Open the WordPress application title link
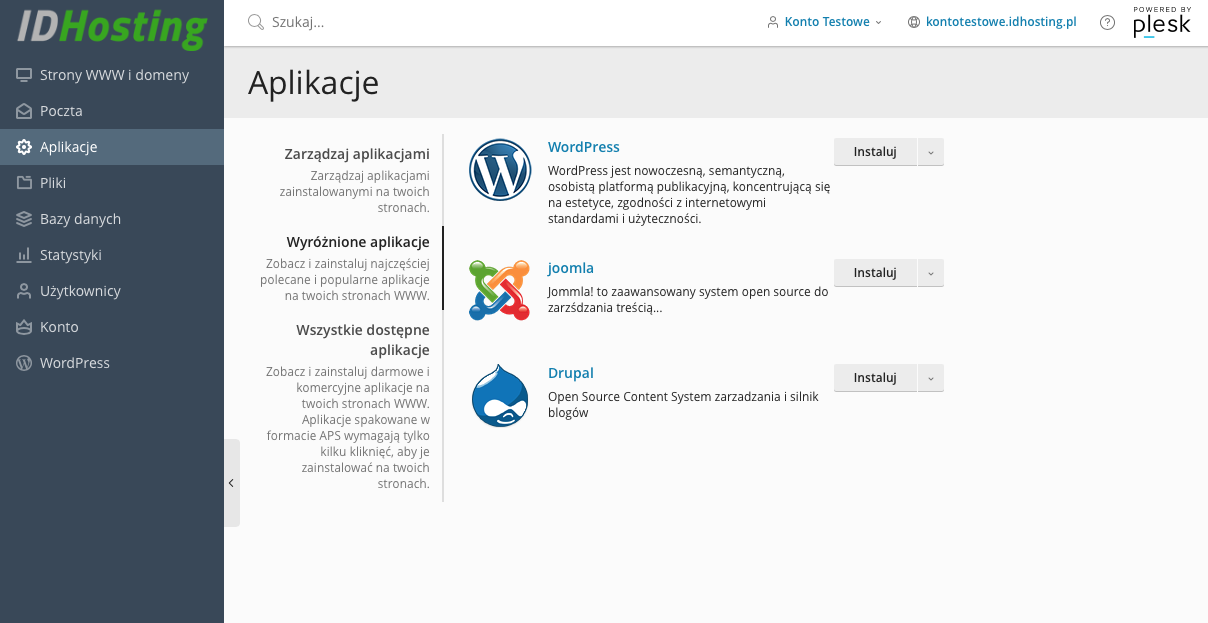 pyautogui.click(x=584, y=147)
